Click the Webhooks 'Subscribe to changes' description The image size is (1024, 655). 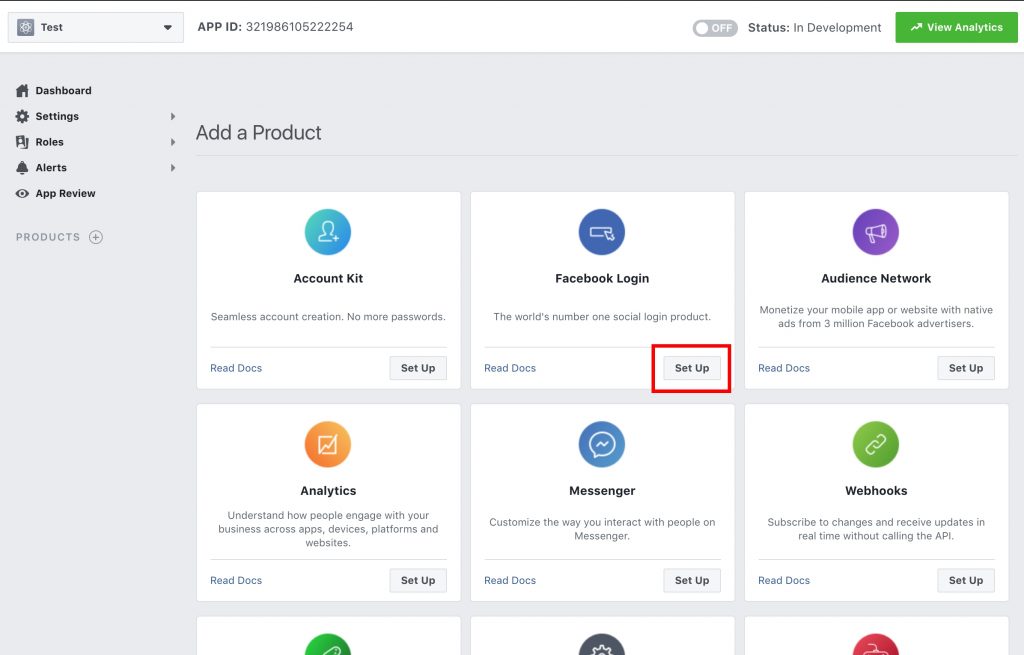[876, 529]
